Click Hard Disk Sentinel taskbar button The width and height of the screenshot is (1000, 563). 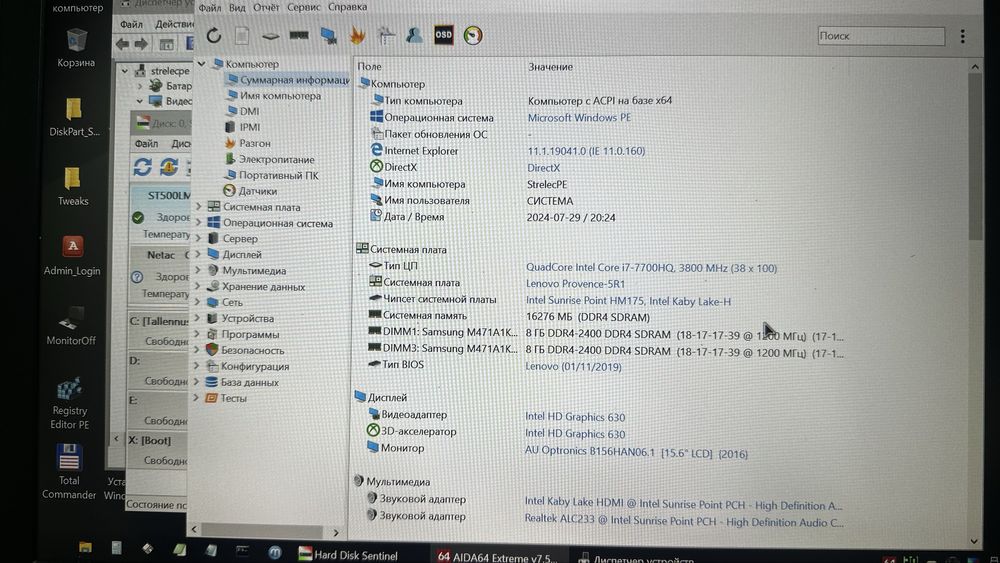tap(348, 555)
